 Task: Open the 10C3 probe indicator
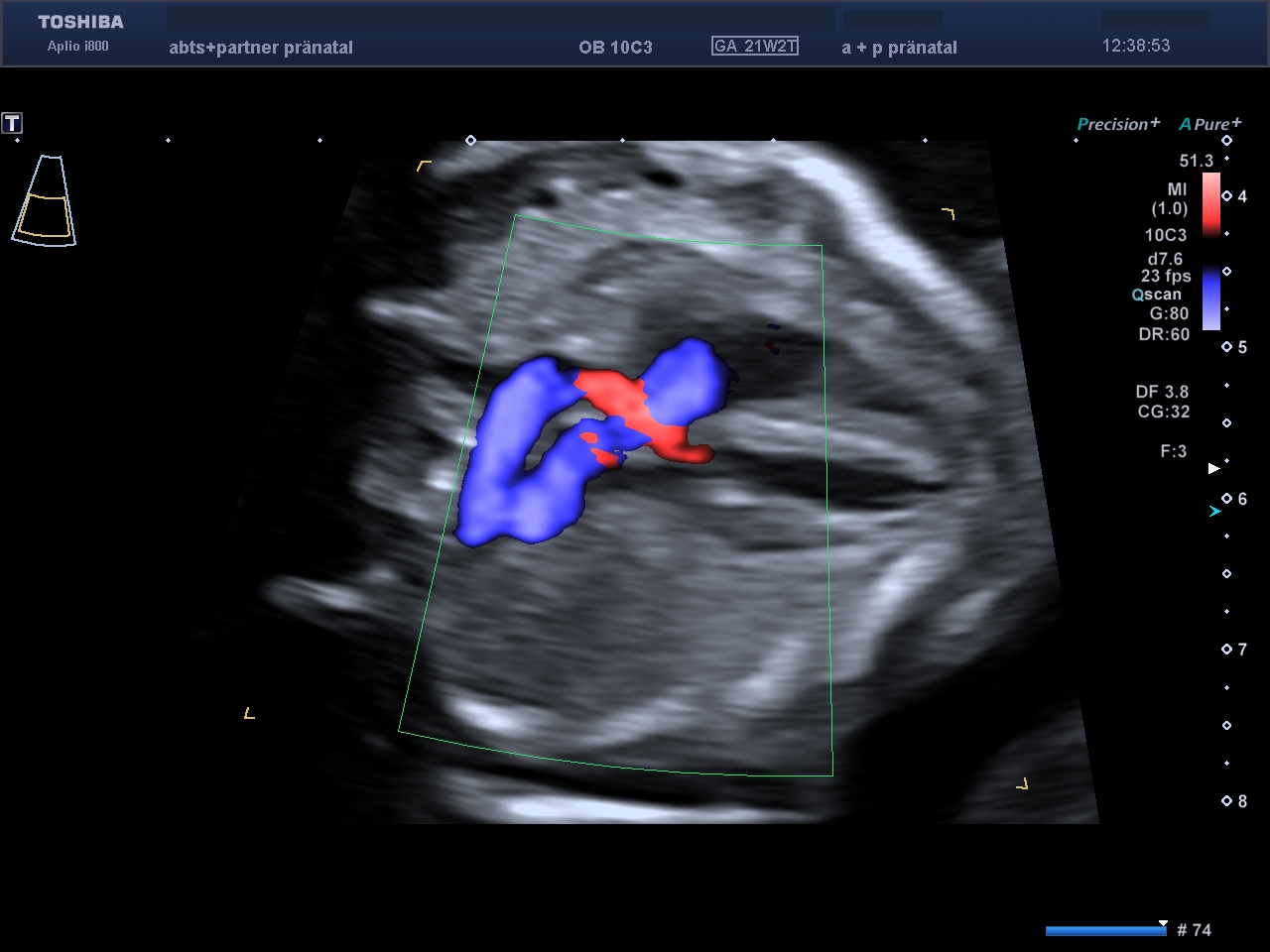1165,235
